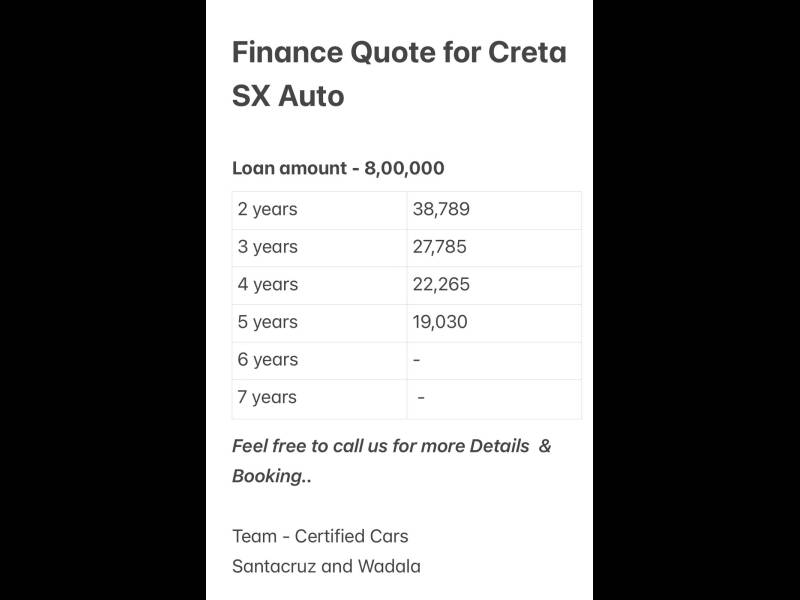Click the "5 years" table cell
The image size is (800, 600).
coord(268,322)
